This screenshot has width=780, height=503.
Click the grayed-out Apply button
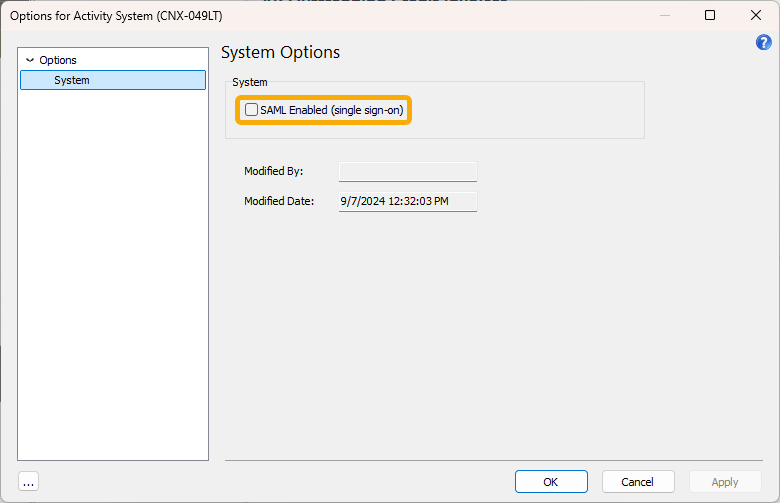click(725, 482)
